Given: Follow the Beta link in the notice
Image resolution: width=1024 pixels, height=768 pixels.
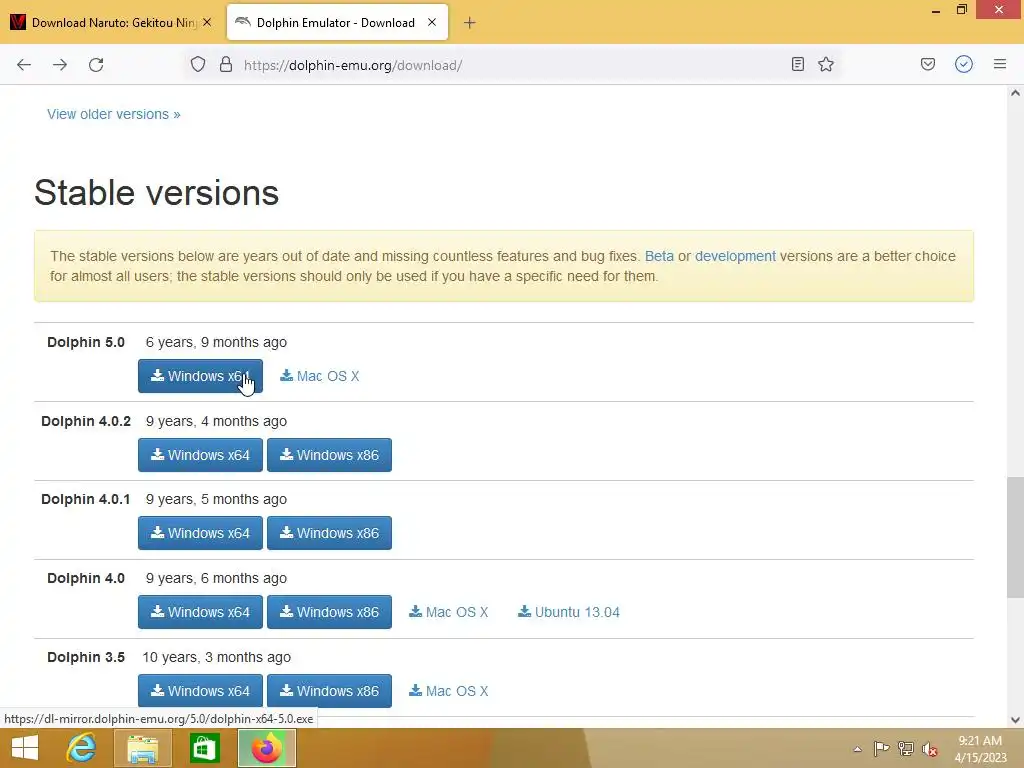Looking at the screenshot, I should (x=659, y=256).
